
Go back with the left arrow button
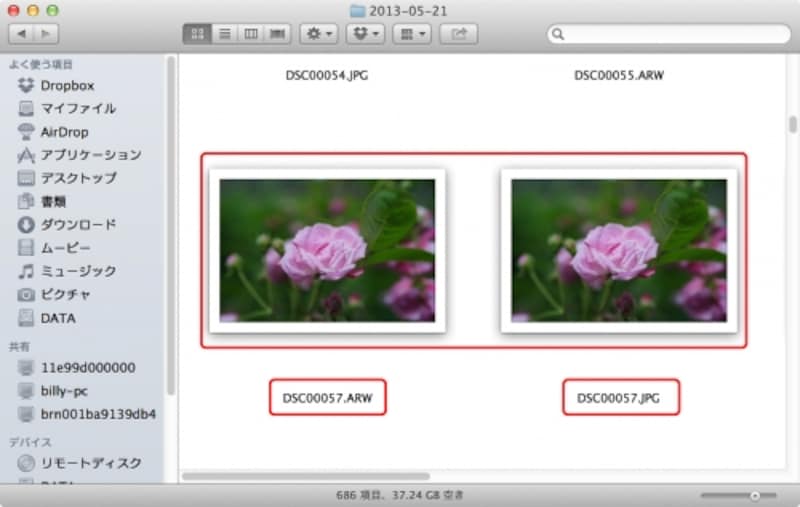click(x=21, y=34)
